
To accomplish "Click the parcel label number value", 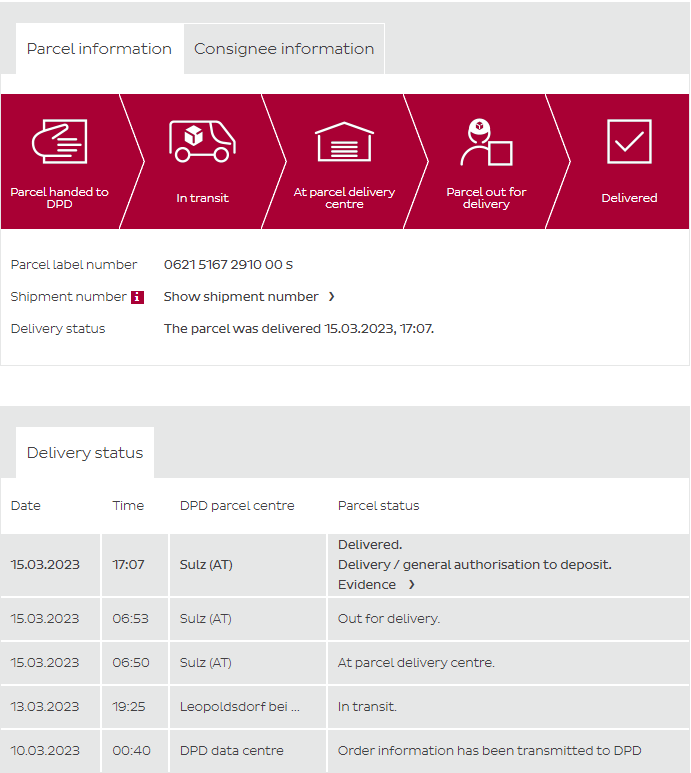I will tap(228, 265).
